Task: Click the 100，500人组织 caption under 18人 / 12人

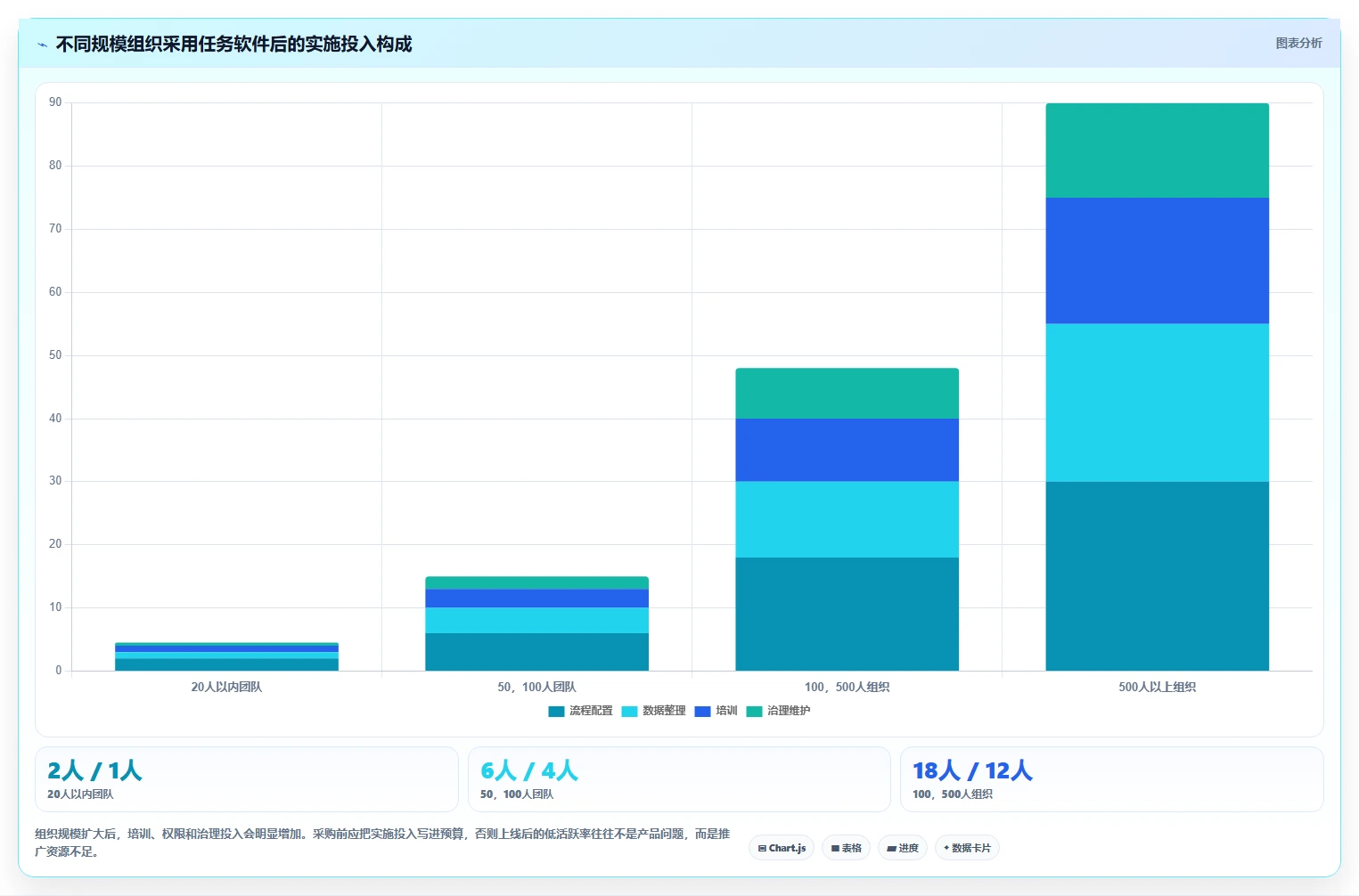Action: click(x=953, y=794)
